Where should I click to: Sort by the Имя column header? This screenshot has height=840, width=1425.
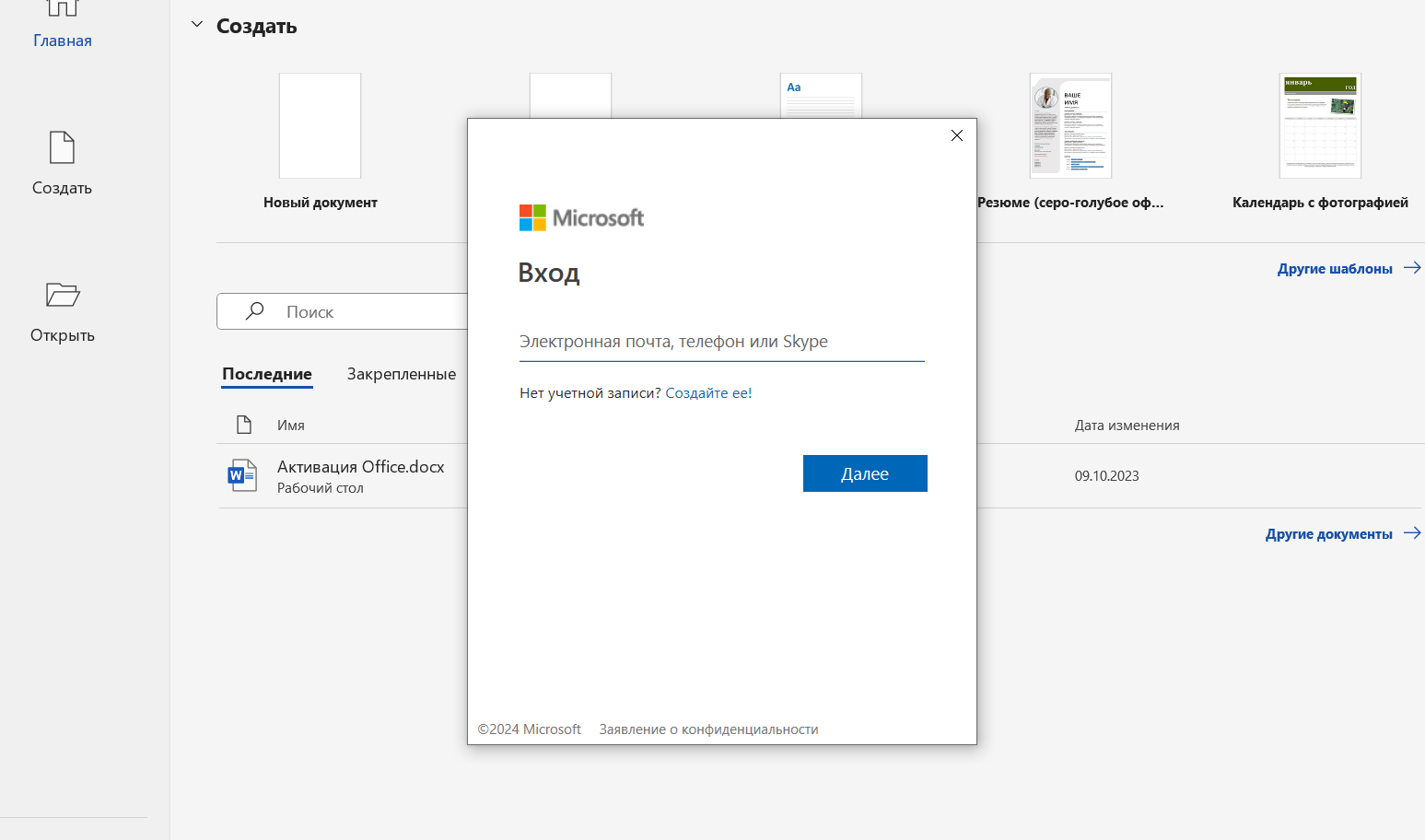click(291, 426)
